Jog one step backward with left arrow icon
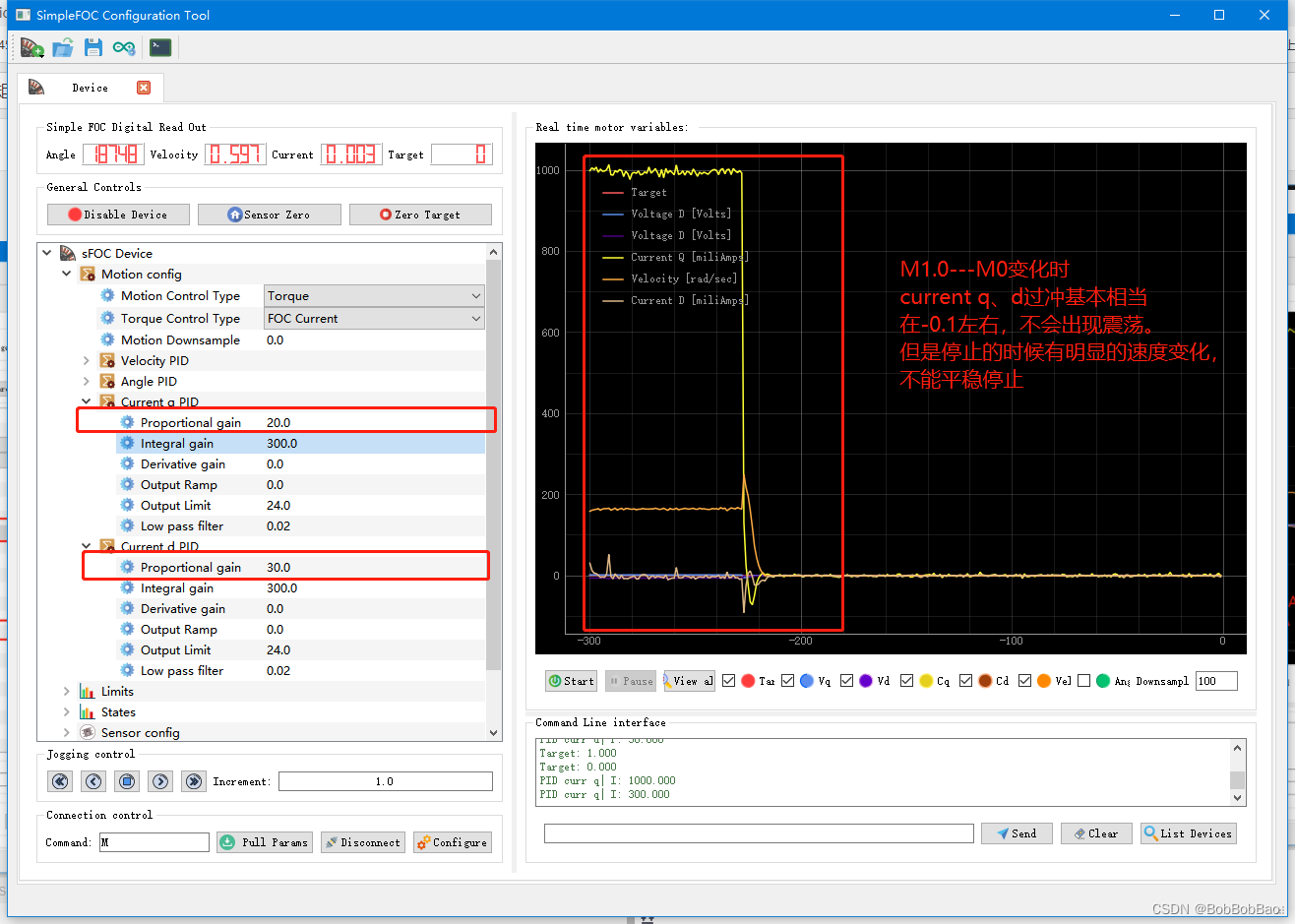This screenshot has height=924, width=1295. tap(93, 781)
